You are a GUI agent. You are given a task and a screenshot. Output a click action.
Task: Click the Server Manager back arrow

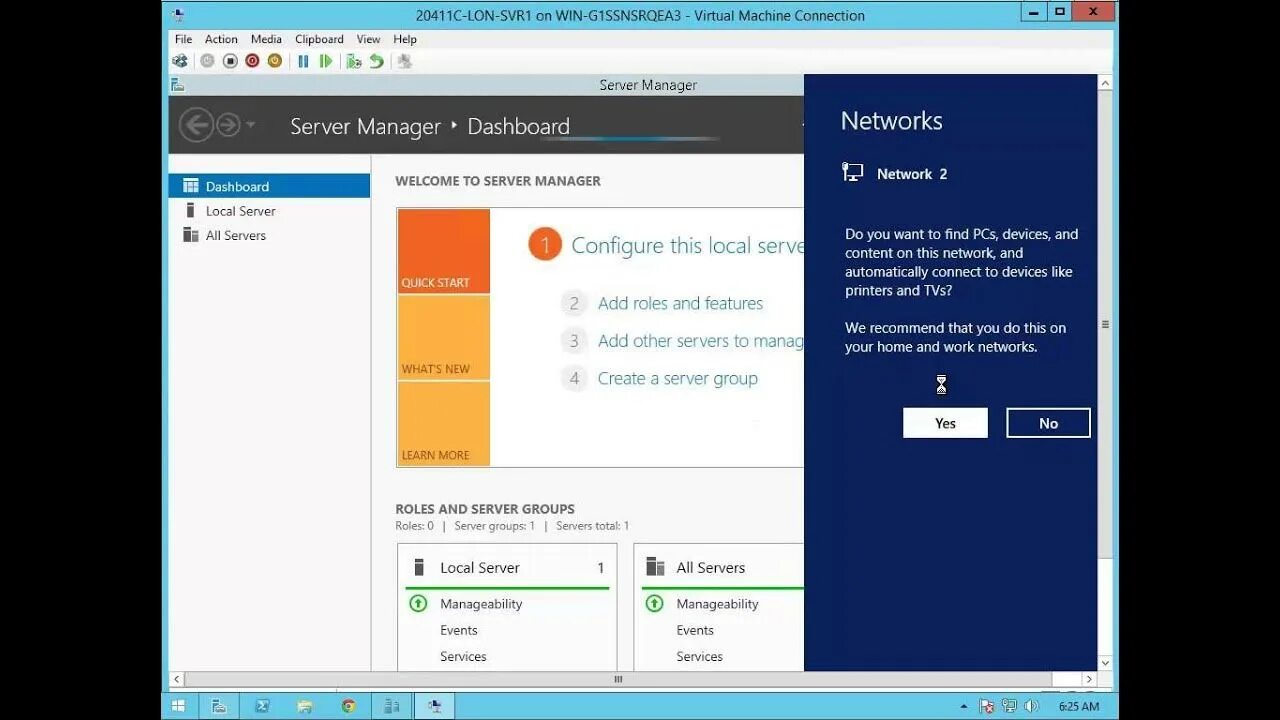click(197, 125)
